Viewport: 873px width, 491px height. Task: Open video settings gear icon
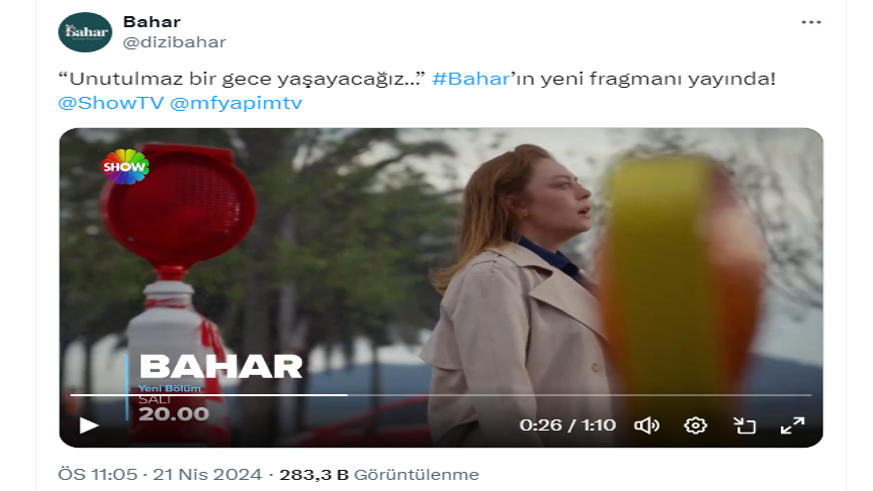point(695,426)
